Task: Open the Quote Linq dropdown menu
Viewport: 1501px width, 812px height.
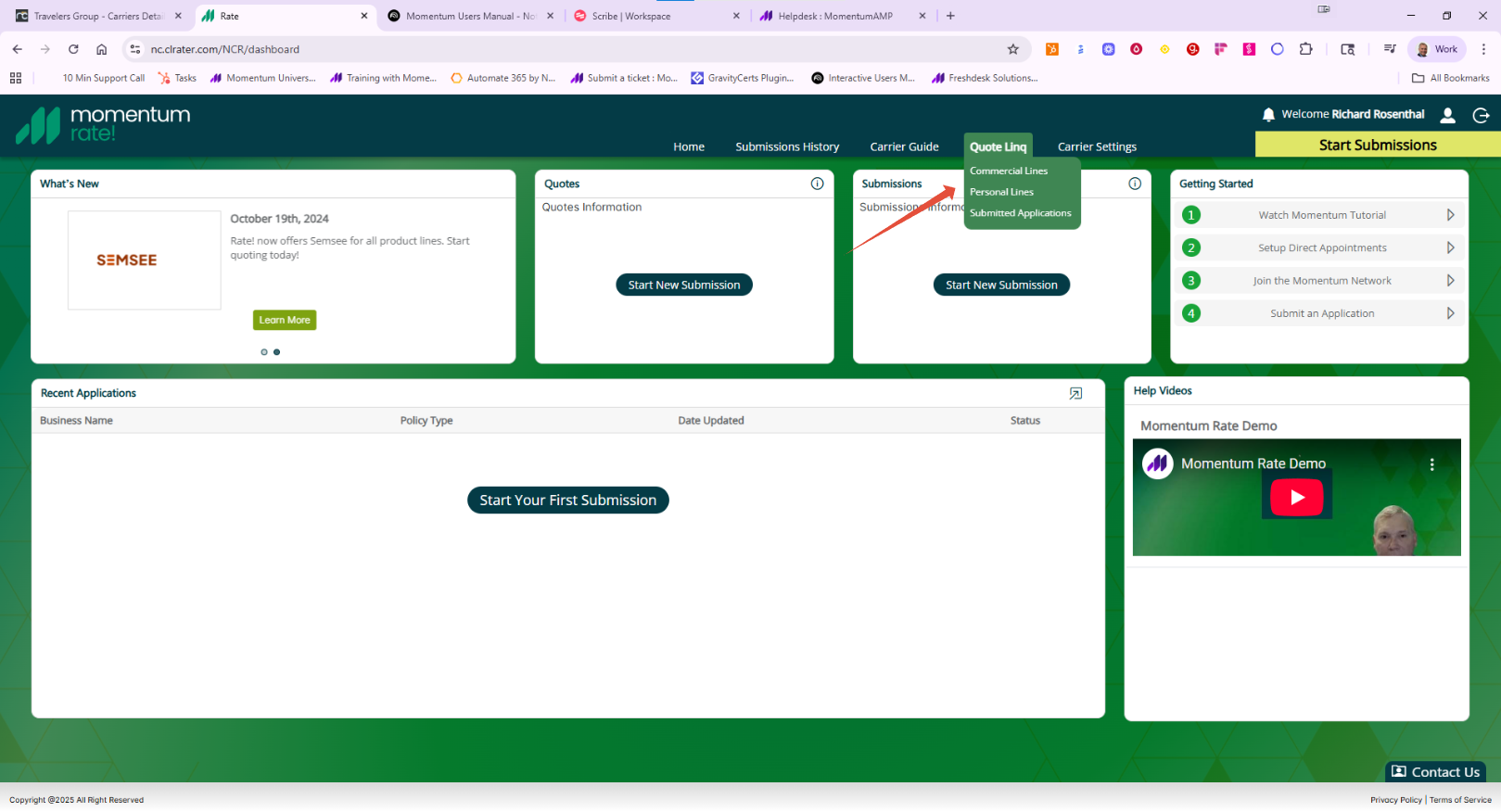Action: point(998,146)
